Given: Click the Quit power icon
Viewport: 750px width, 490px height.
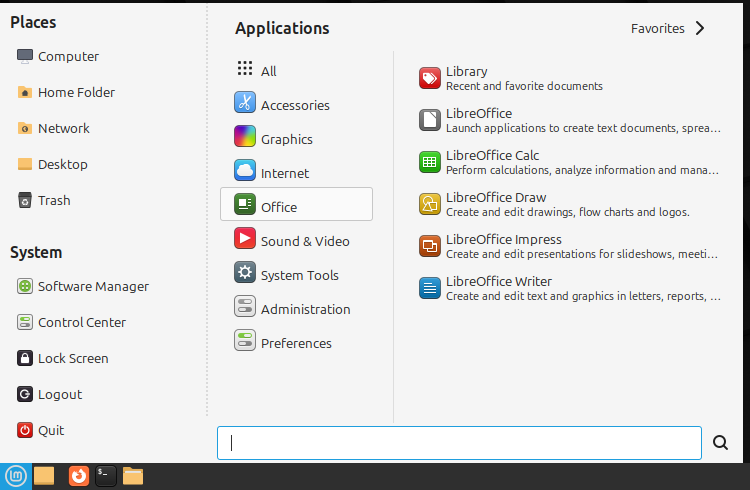Looking at the screenshot, I should 25,430.
